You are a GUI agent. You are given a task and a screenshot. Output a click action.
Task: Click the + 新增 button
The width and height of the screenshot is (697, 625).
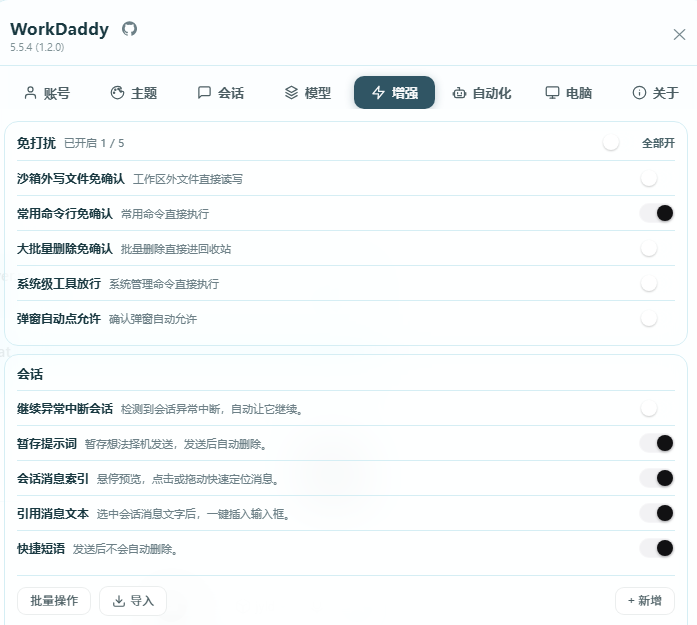pos(645,601)
